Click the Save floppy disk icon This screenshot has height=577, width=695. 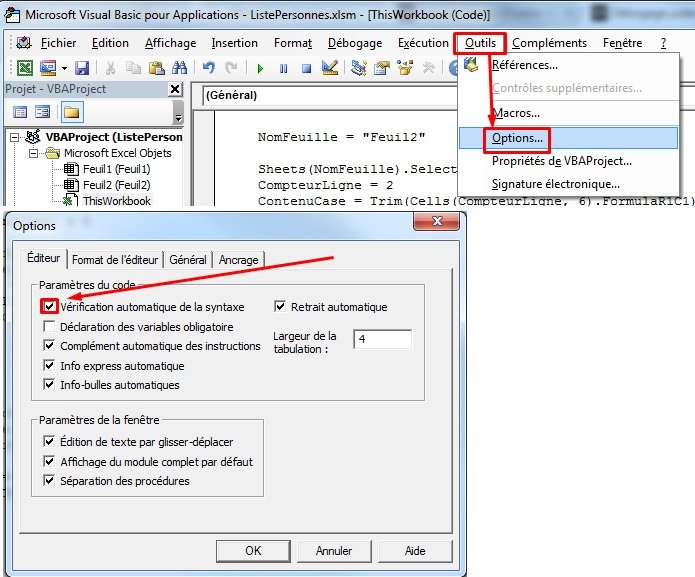coord(82,68)
